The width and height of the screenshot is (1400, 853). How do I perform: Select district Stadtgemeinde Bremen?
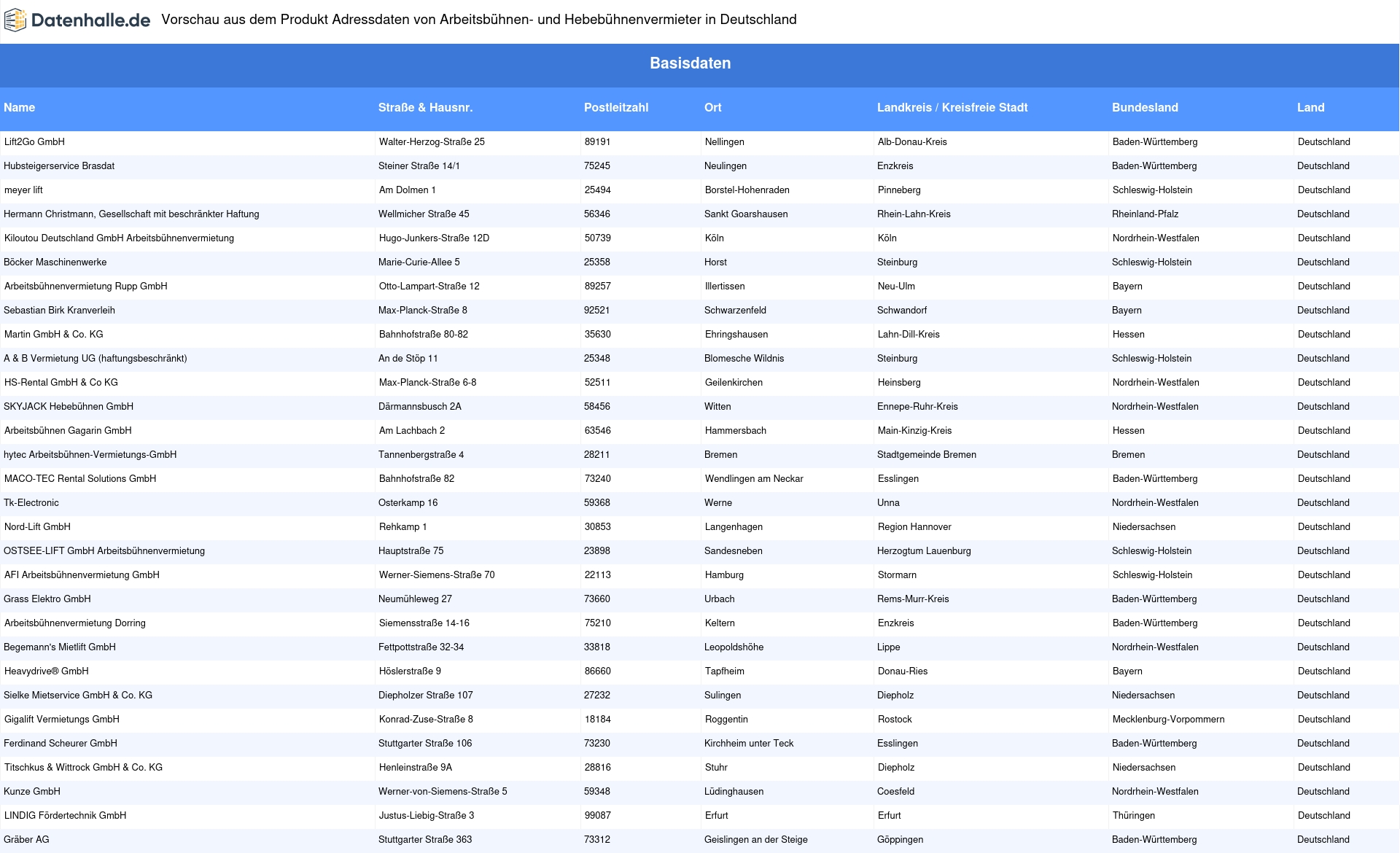pyautogui.click(x=927, y=455)
